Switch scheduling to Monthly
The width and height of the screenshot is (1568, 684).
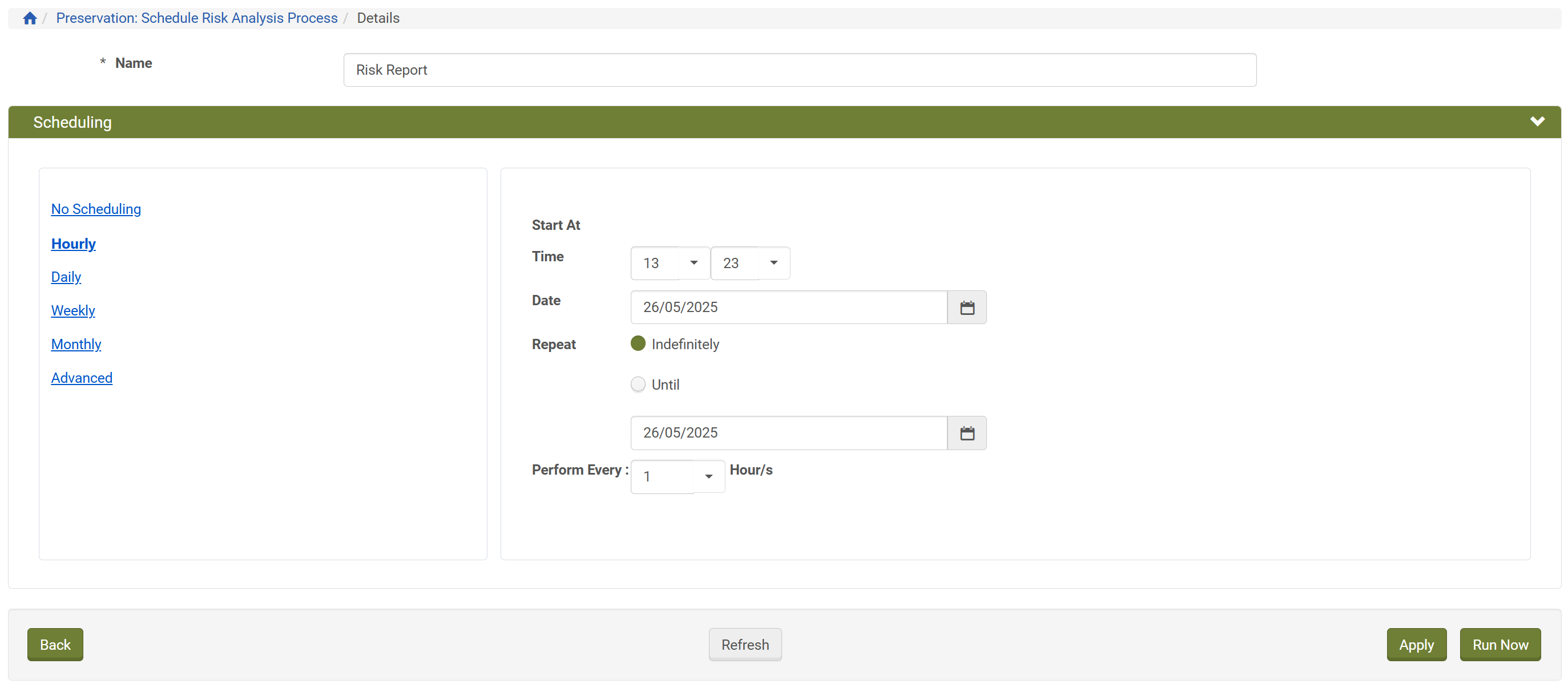76,344
